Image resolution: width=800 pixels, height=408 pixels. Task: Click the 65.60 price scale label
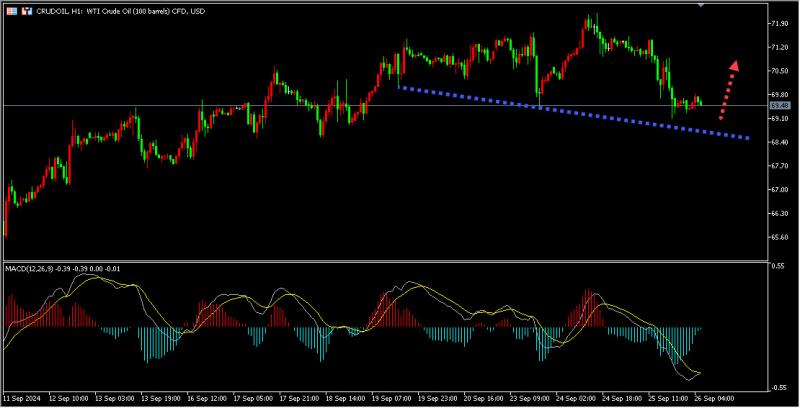point(781,237)
